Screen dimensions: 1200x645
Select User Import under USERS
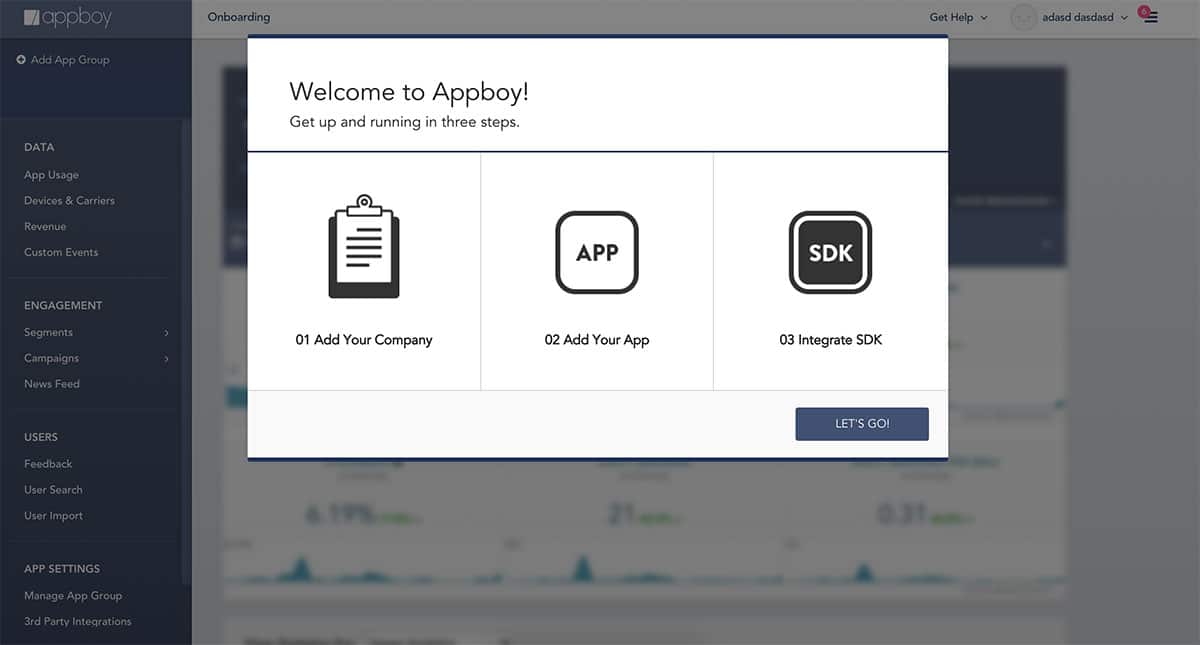52,515
